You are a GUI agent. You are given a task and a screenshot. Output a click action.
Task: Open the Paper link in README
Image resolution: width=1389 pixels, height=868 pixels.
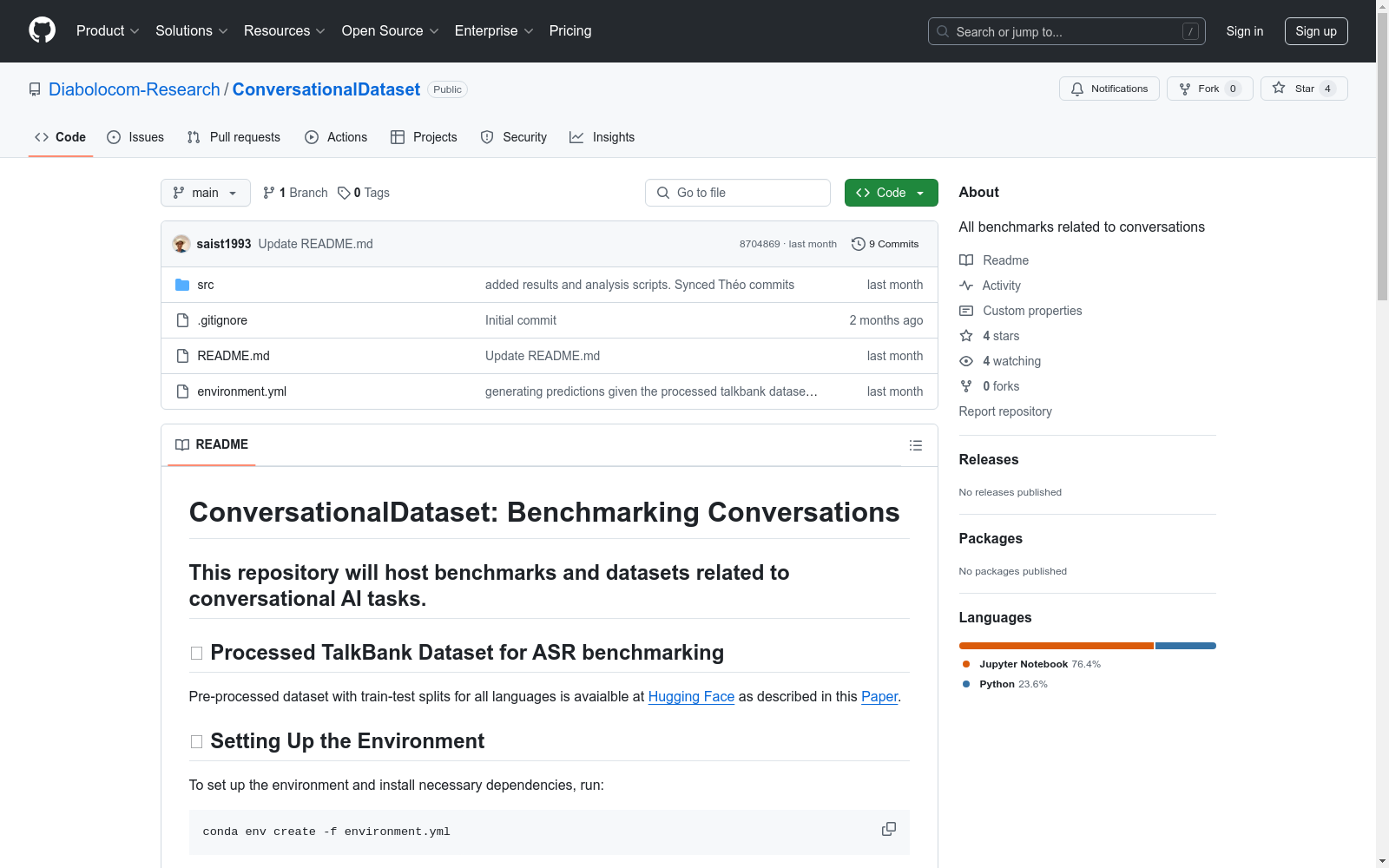[879, 696]
